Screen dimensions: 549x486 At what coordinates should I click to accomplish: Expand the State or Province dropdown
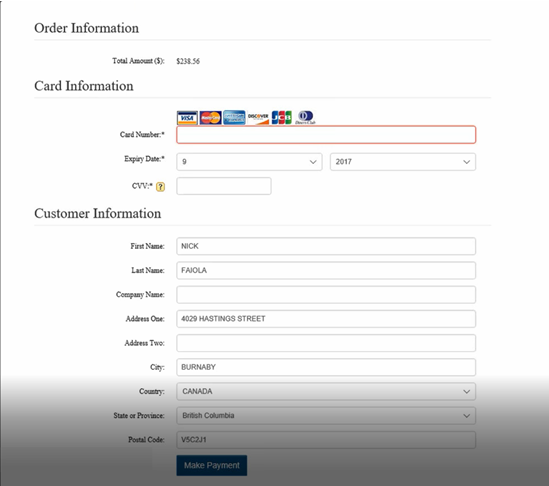(x=326, y=416)
